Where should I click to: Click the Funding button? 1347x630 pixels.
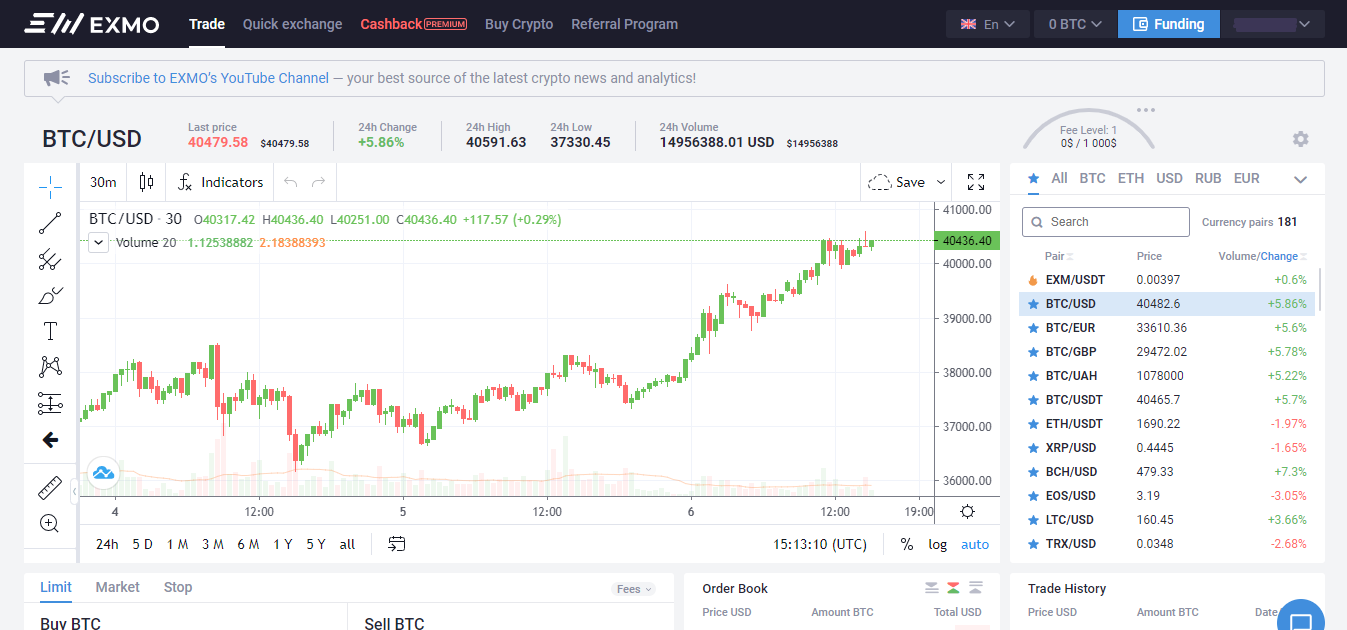pos(1168,24)
